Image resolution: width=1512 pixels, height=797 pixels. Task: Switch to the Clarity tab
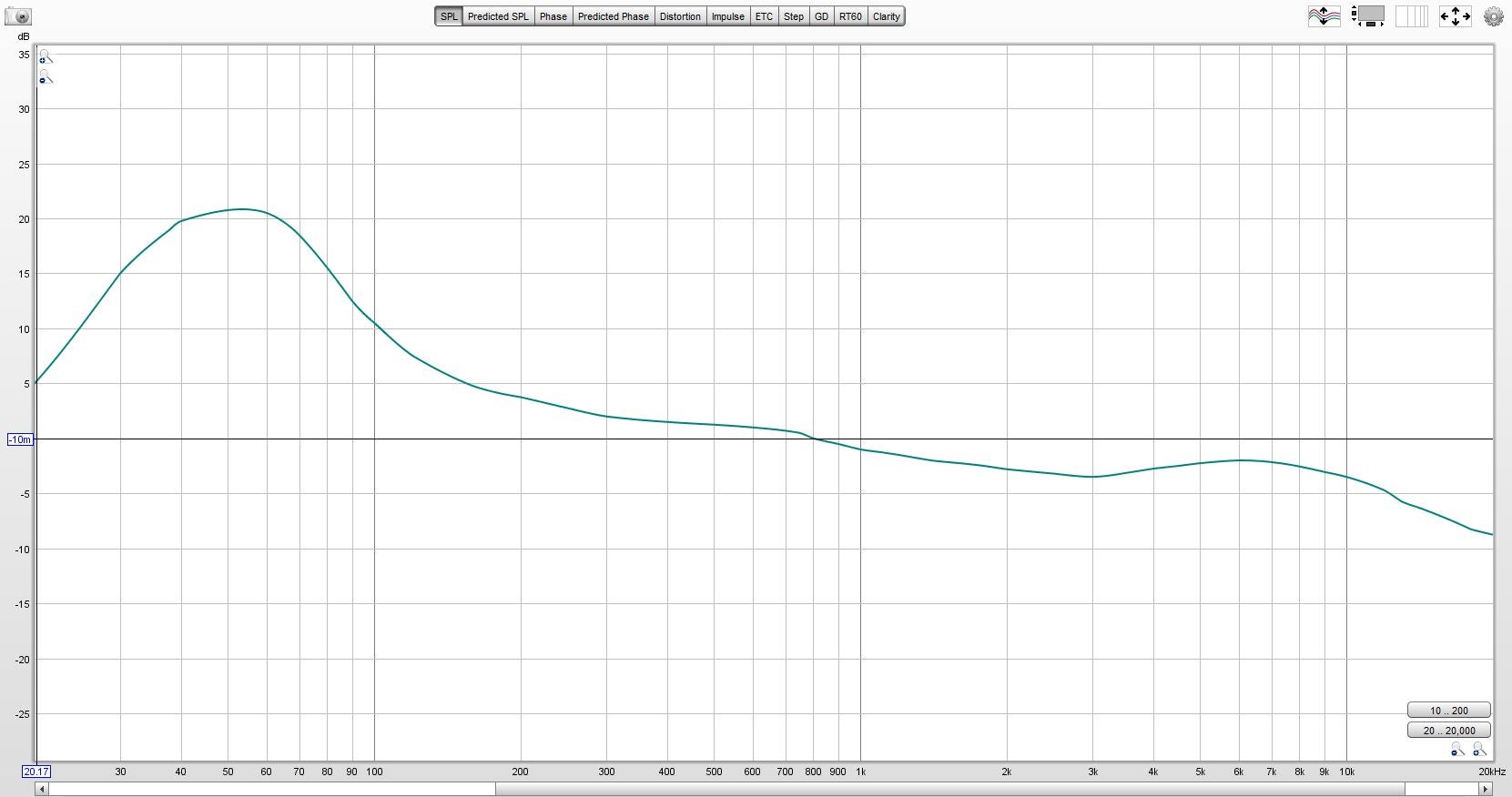[886, 16]
